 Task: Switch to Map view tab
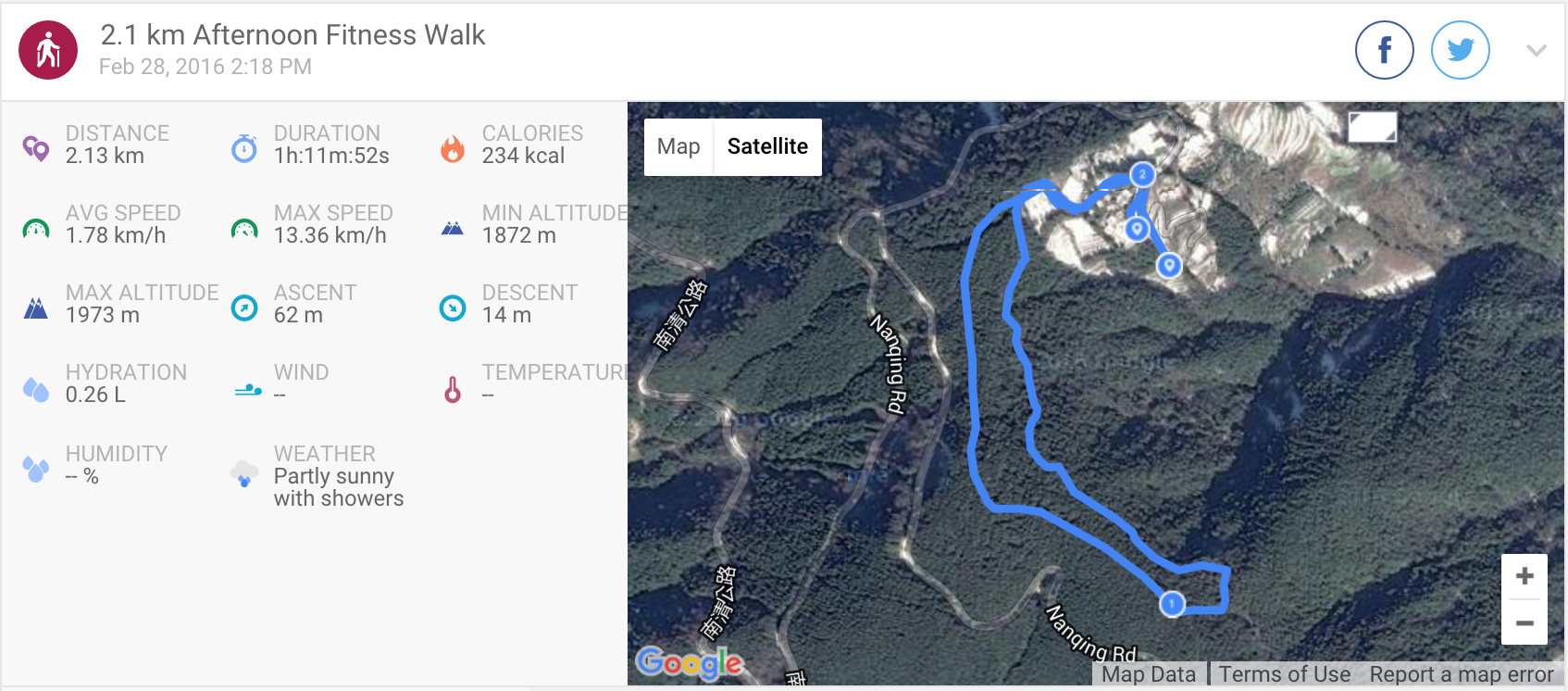[678, 146]
